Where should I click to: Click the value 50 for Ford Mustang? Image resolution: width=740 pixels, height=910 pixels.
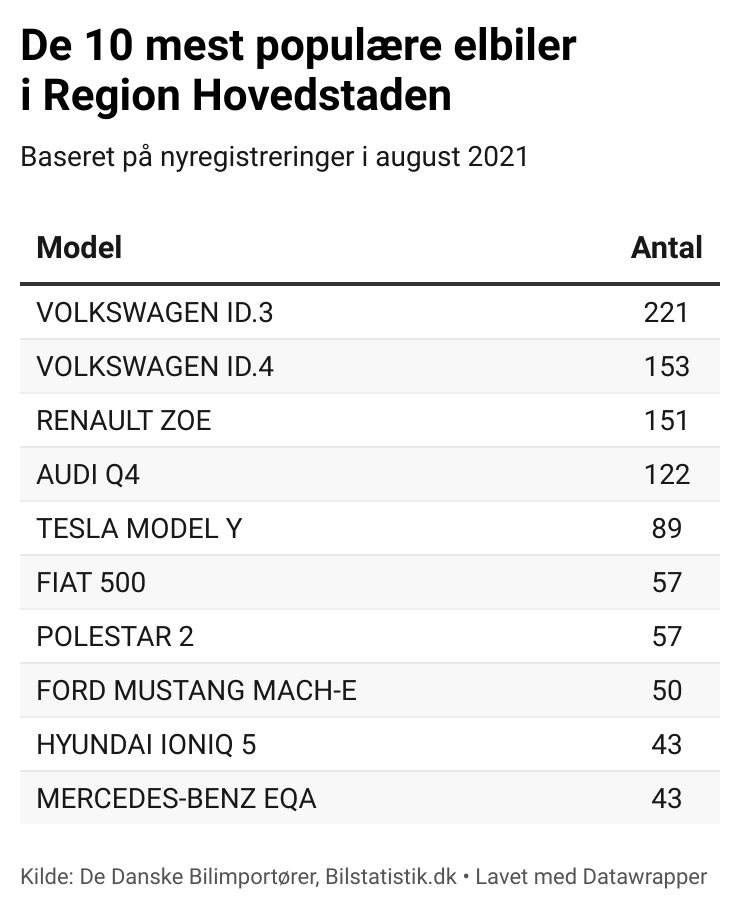click(x=666, y=690)
